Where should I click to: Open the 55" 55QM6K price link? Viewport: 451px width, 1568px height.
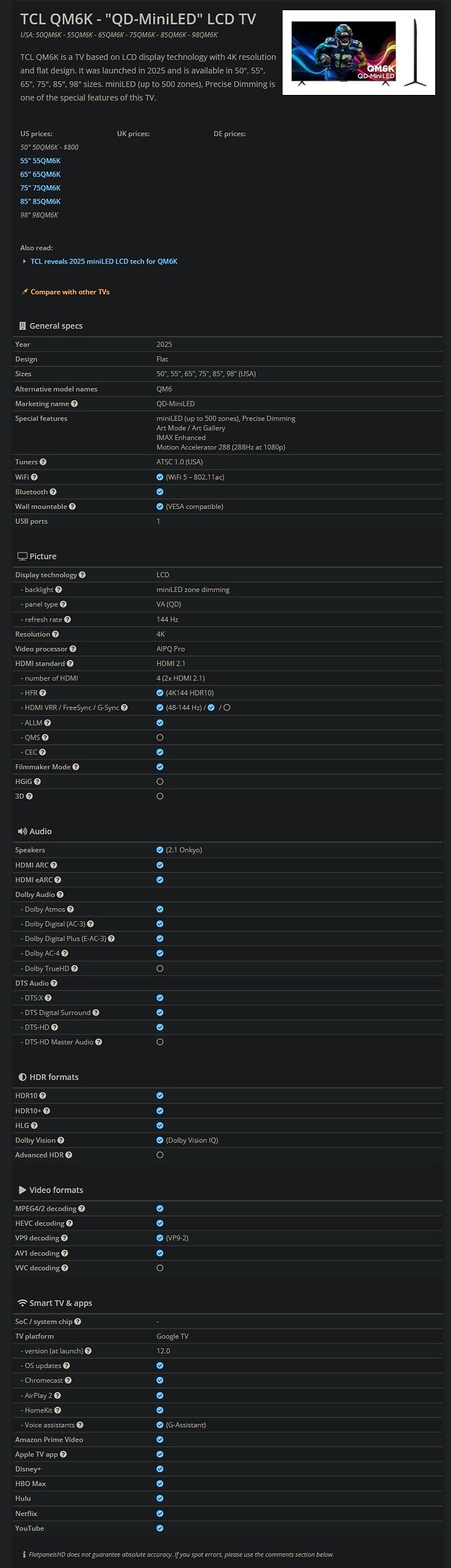coord(40,161)
